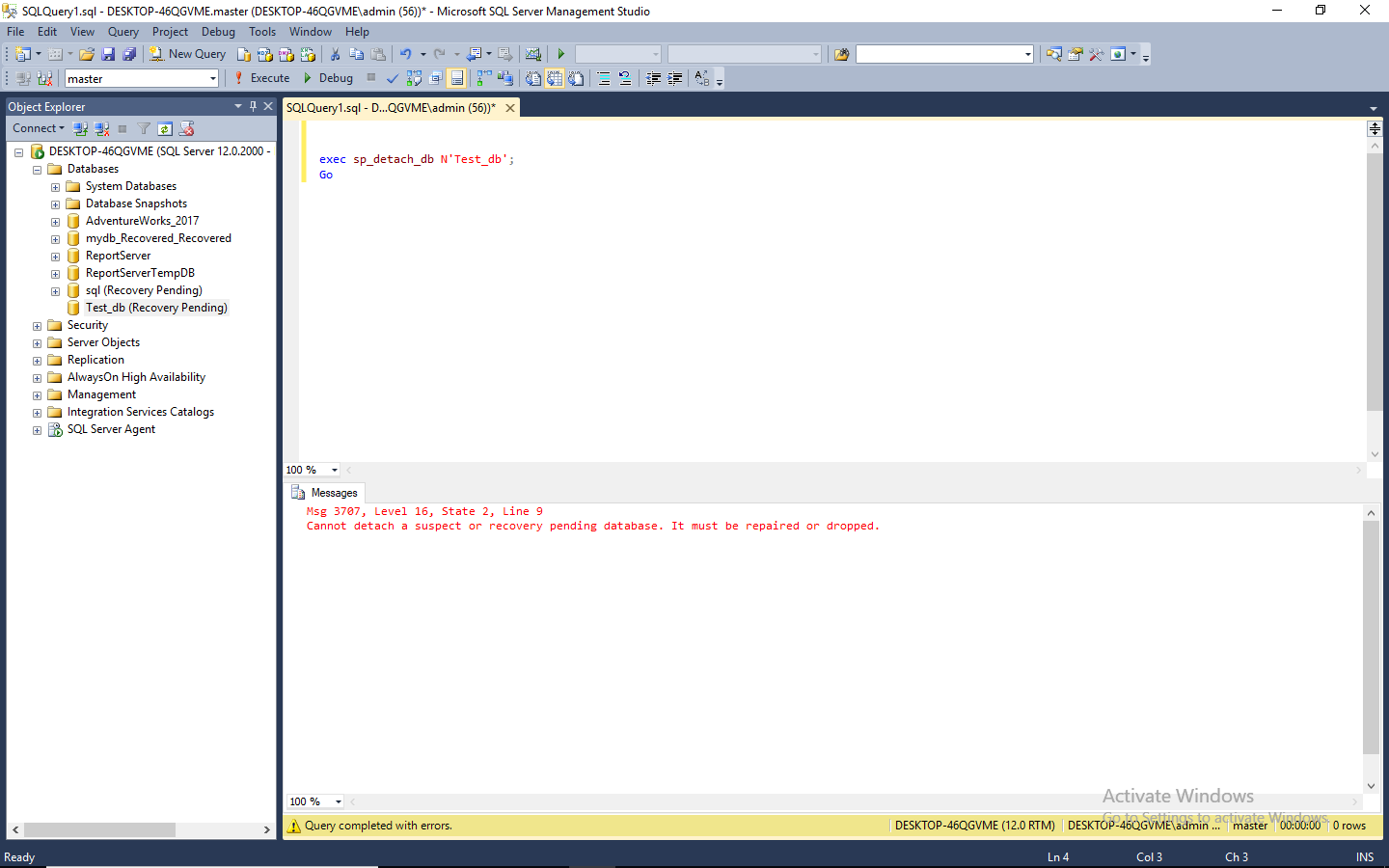
Task: Click the Parse checkmark icon
Action: (393, 78)
